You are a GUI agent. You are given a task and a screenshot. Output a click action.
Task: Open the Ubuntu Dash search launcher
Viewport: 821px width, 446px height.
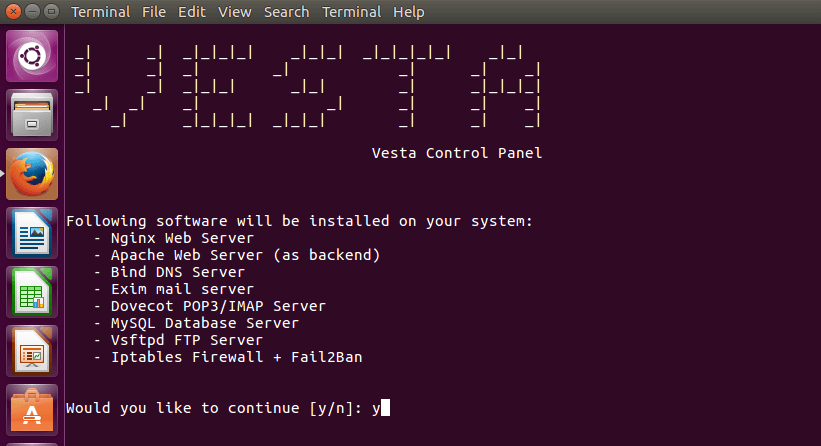[x=32, y=56]
